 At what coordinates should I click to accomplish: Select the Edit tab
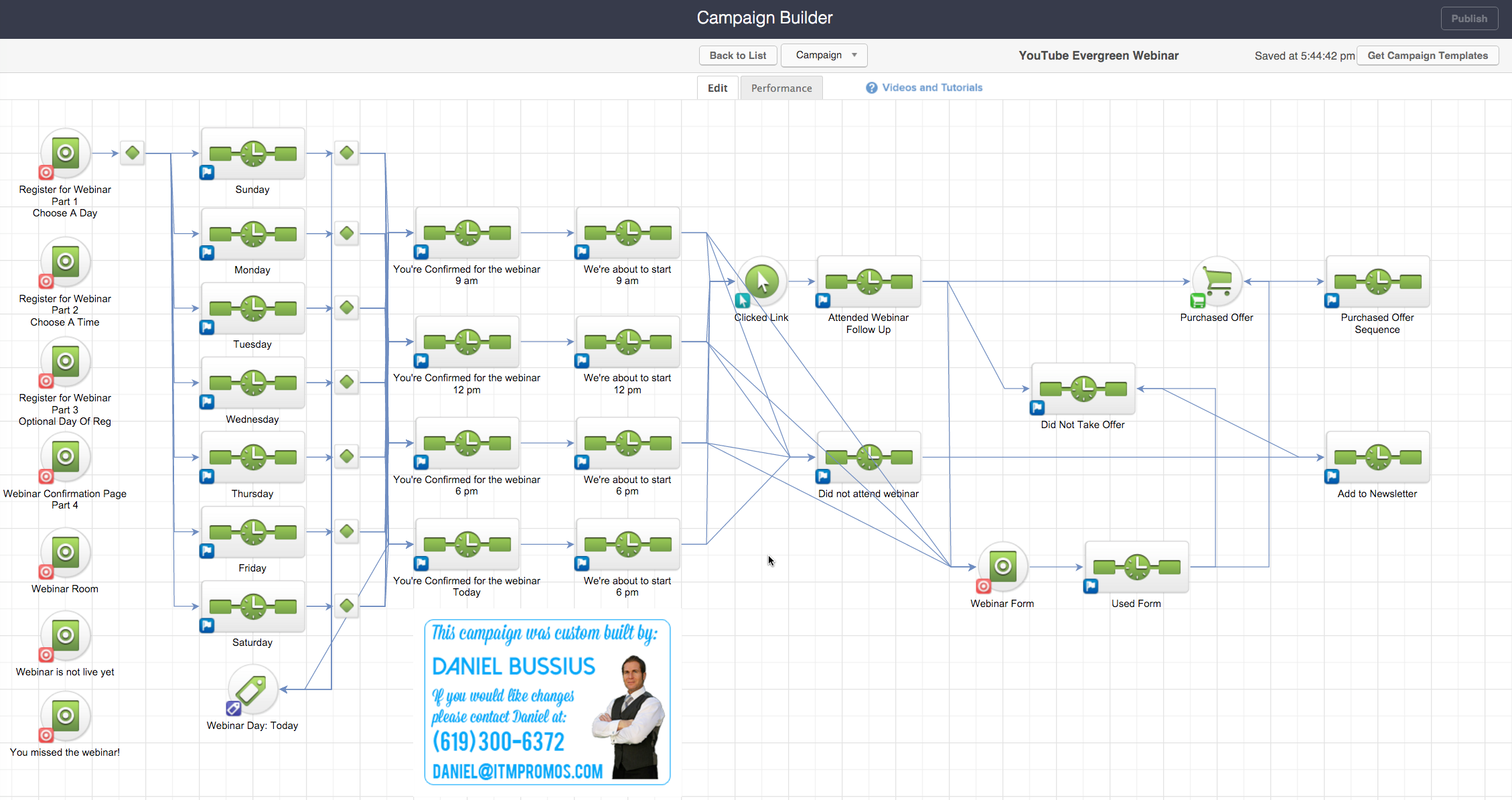[716, 87]
